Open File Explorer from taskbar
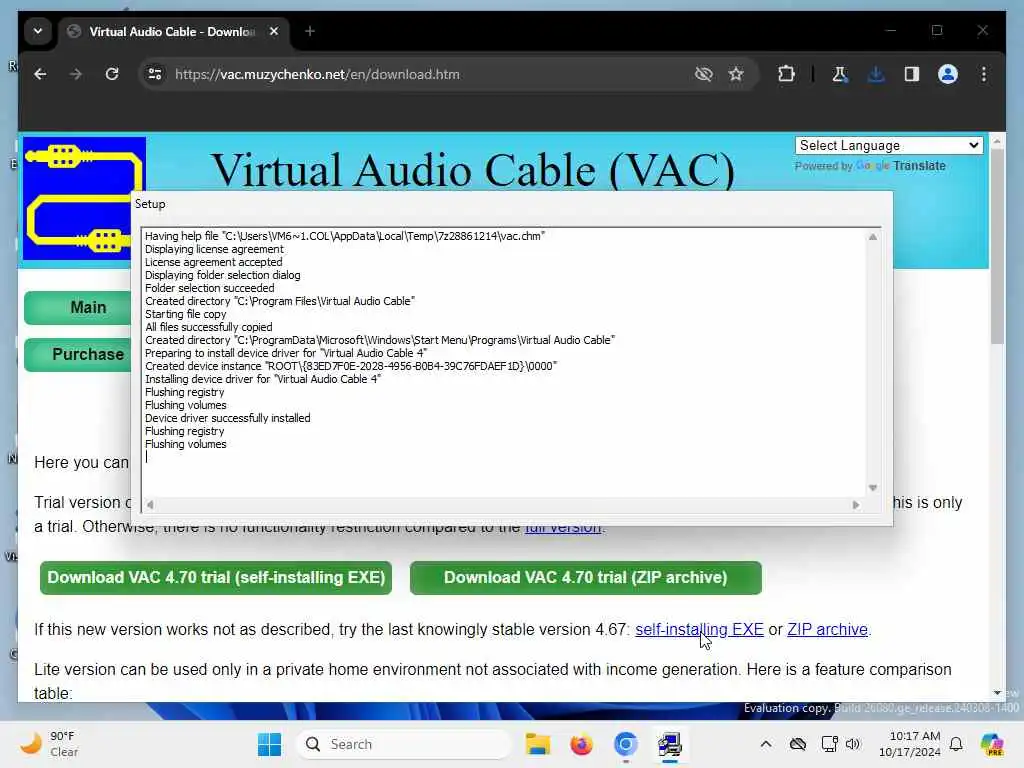The image size is (1024, 768). pyautogui.click(x=537, y=744)
